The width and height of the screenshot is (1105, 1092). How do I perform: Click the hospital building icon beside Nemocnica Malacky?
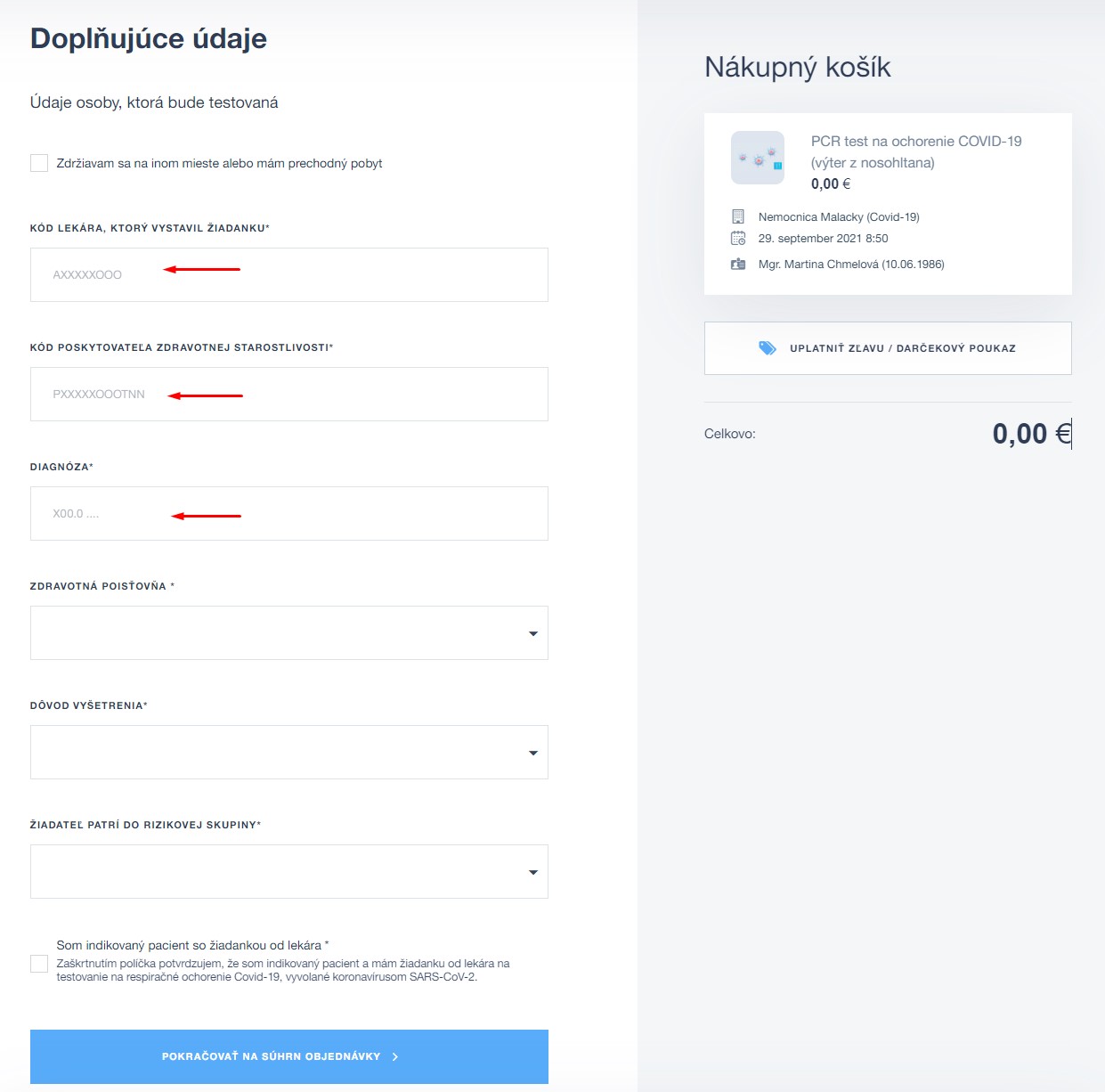pos(737,216)
